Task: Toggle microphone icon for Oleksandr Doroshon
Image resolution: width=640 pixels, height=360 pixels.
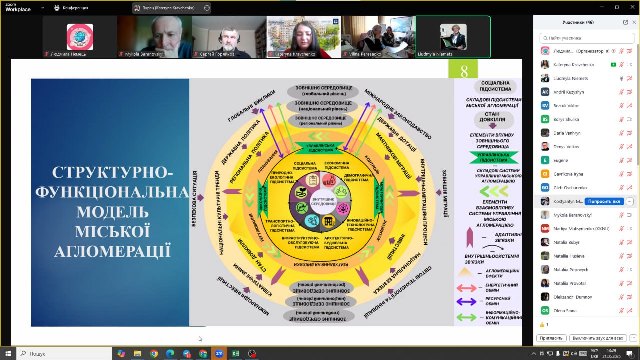Action: point(621,297)
